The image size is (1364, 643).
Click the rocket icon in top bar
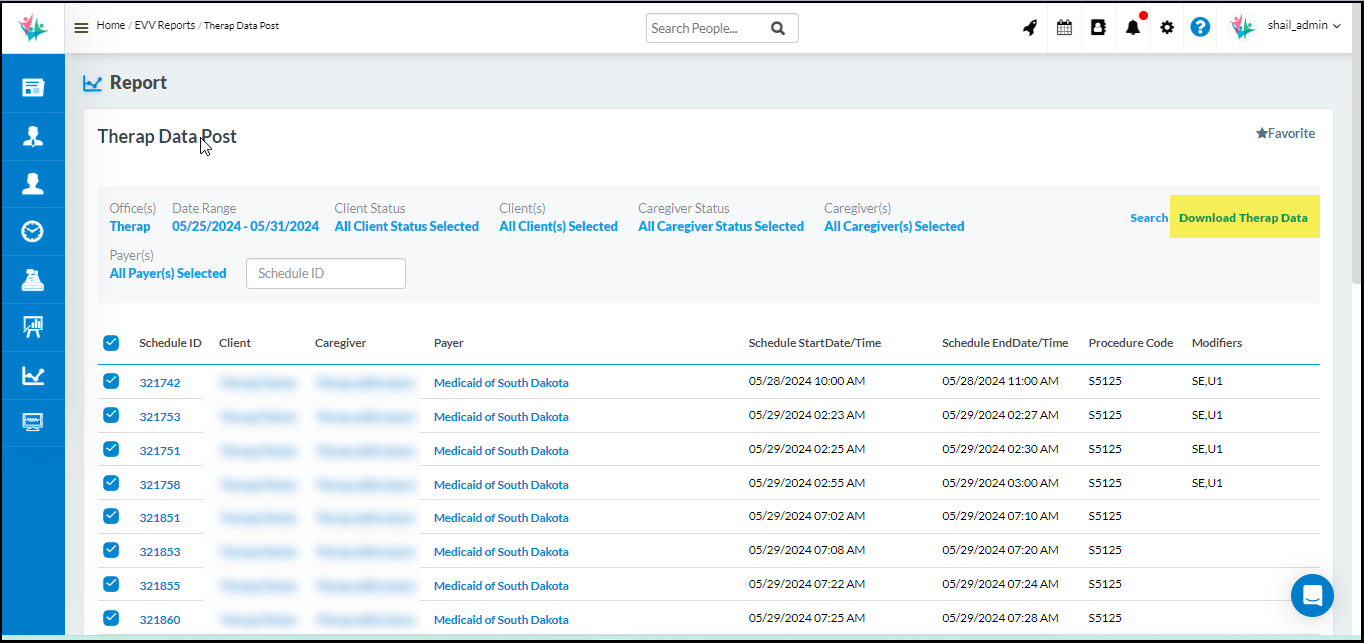(1030, 28)
